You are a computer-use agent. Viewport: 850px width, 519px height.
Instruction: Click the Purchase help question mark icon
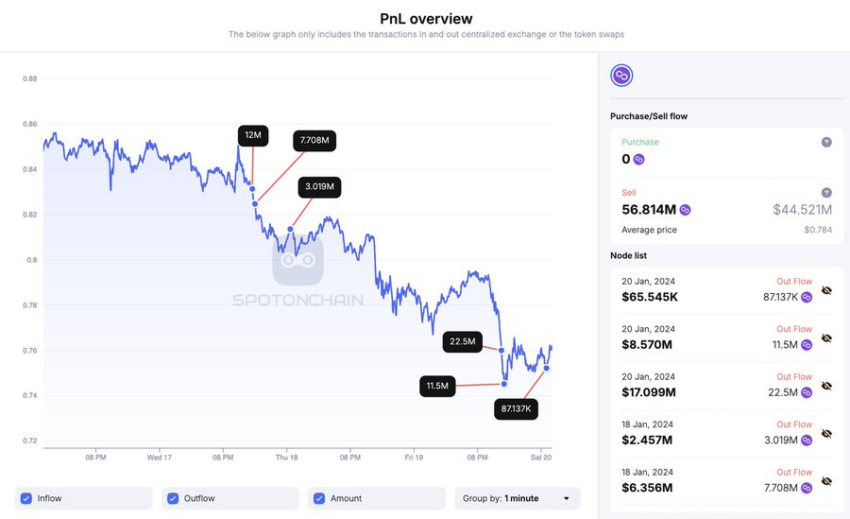(x=826, y=142)
